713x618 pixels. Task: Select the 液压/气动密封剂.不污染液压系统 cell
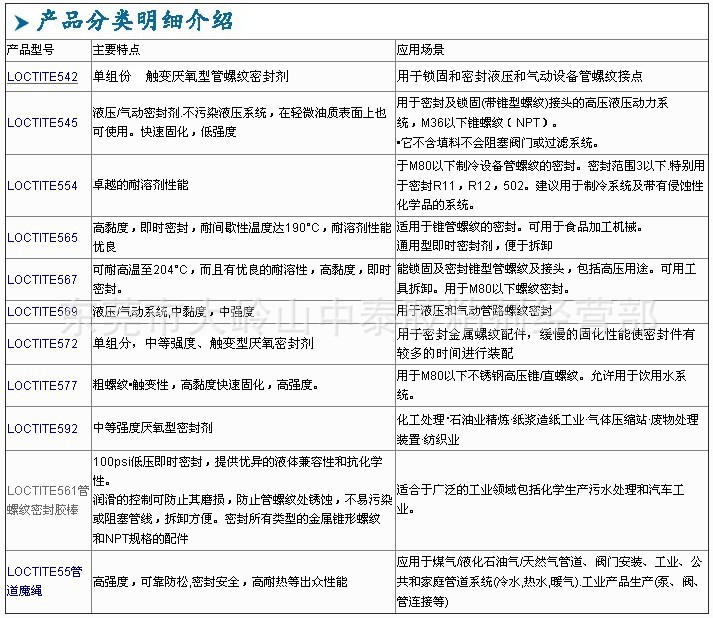pos(243,123)
